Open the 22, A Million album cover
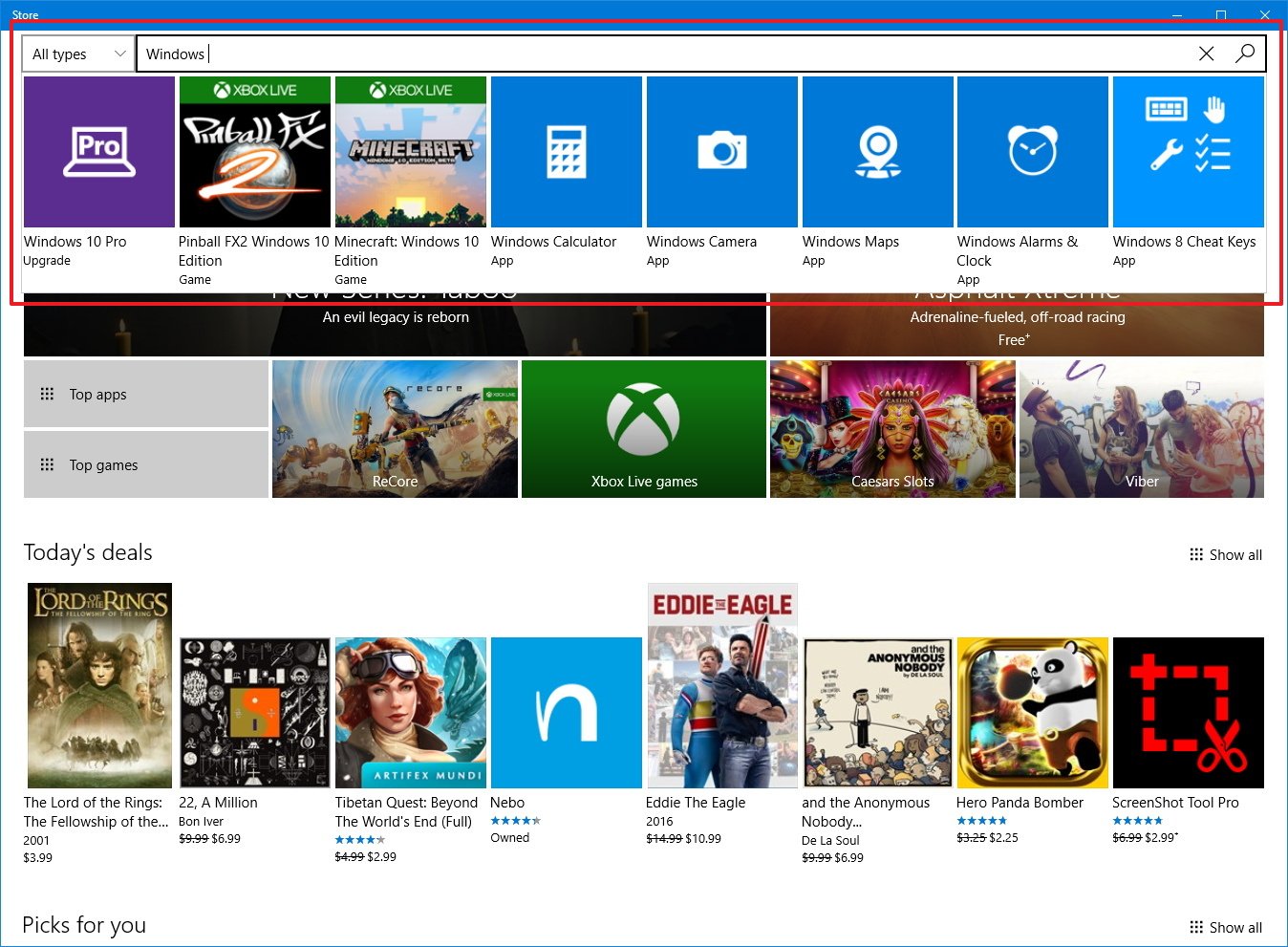Image resolution: width=1288 pixels, height=947 pixels. [255, 713]
